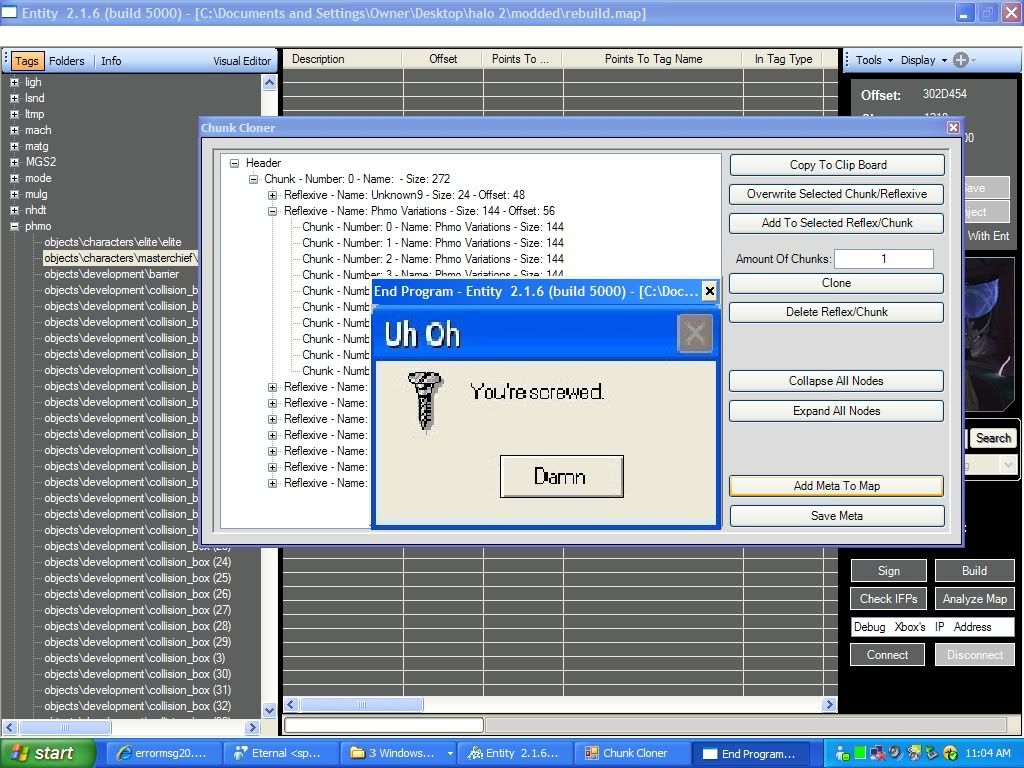Viewport: 1024px width, 768px height.
Task: Switch to the Tags tab
Action: (x=27, y=61)
